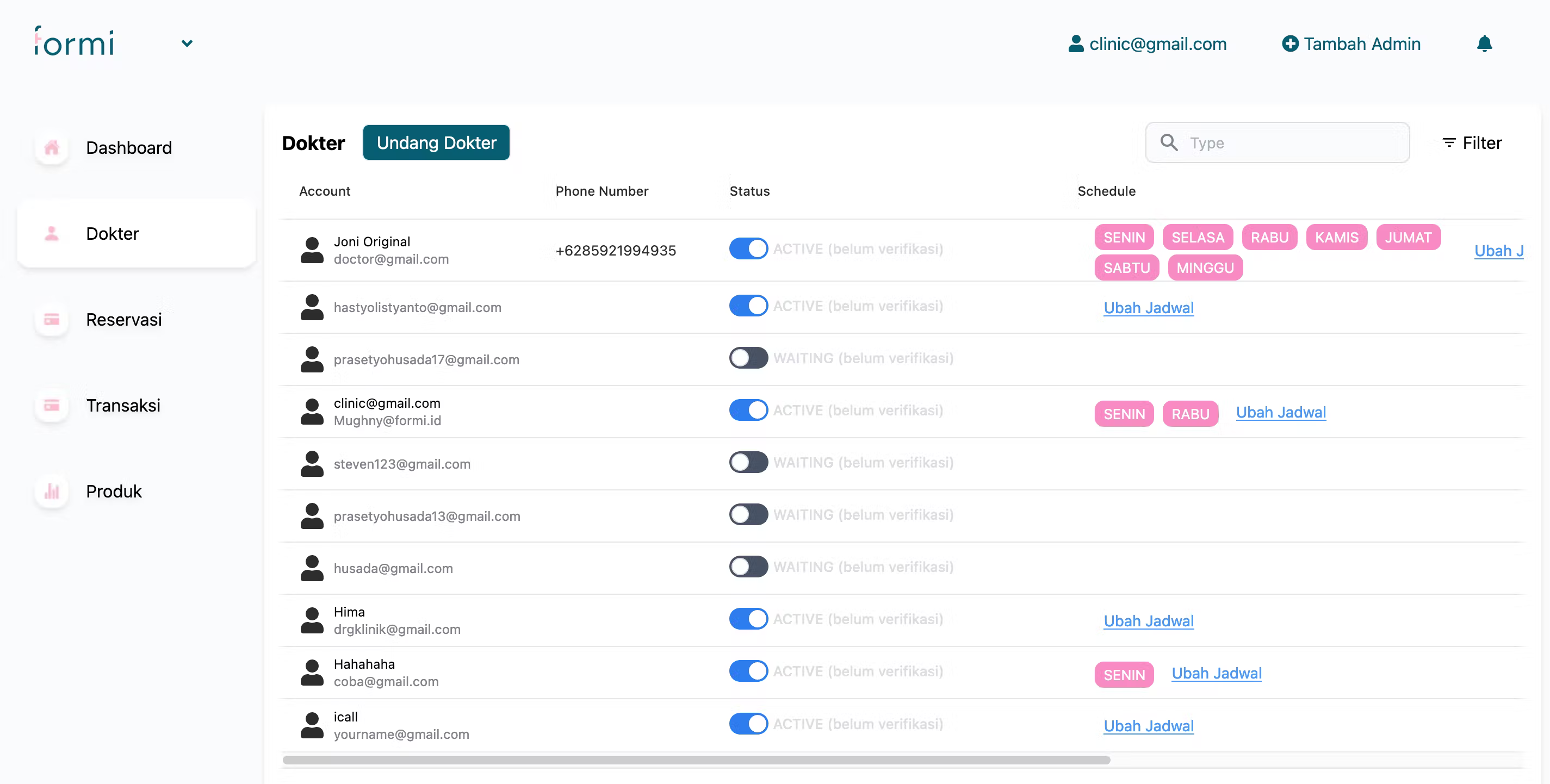1550x784 pixels.
Task: Expand the dropdown chevron beside formi logo
Action: coord(187,43)
